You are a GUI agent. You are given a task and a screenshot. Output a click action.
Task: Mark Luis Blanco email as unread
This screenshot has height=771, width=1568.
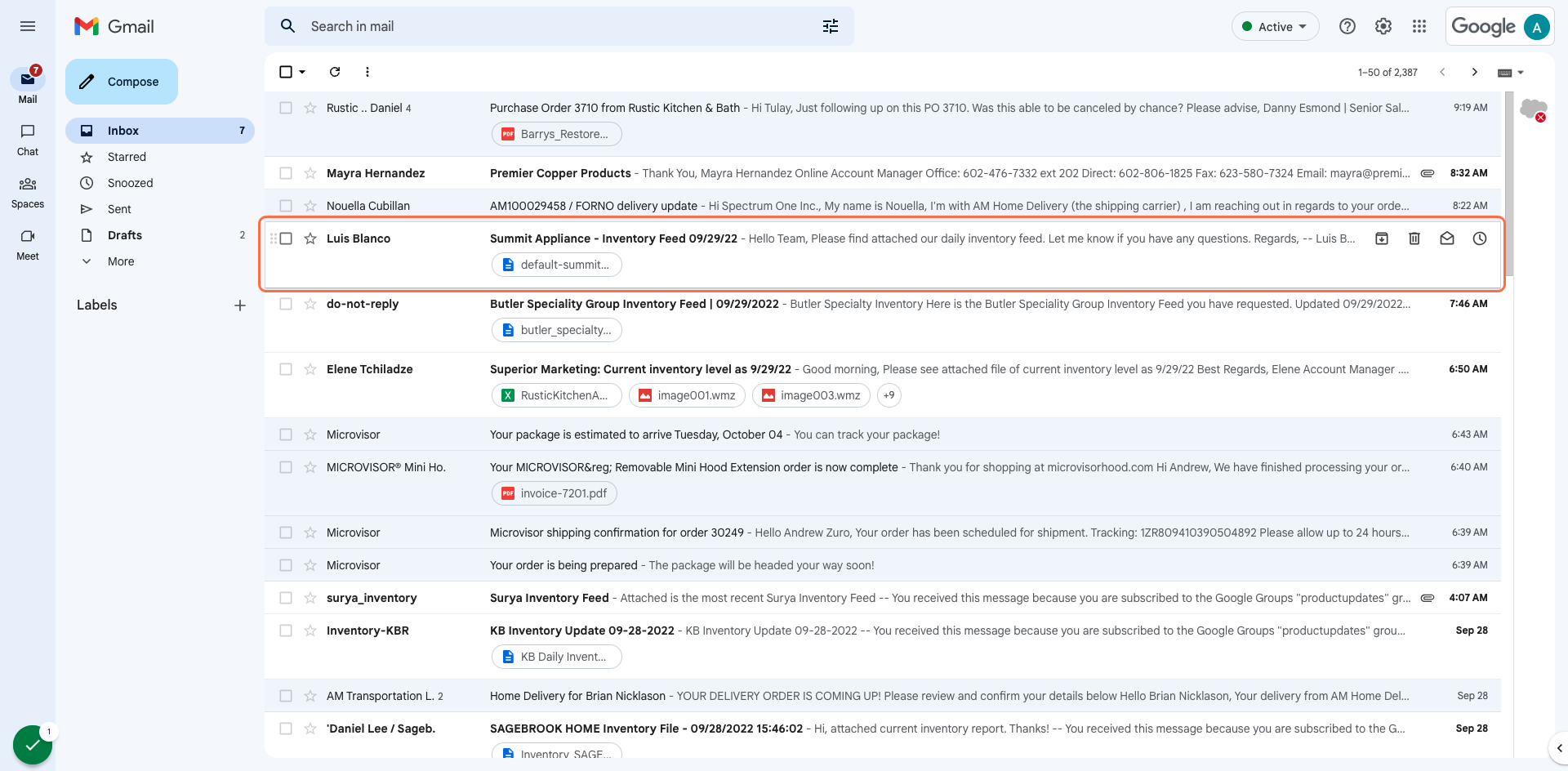(1447, 238)
